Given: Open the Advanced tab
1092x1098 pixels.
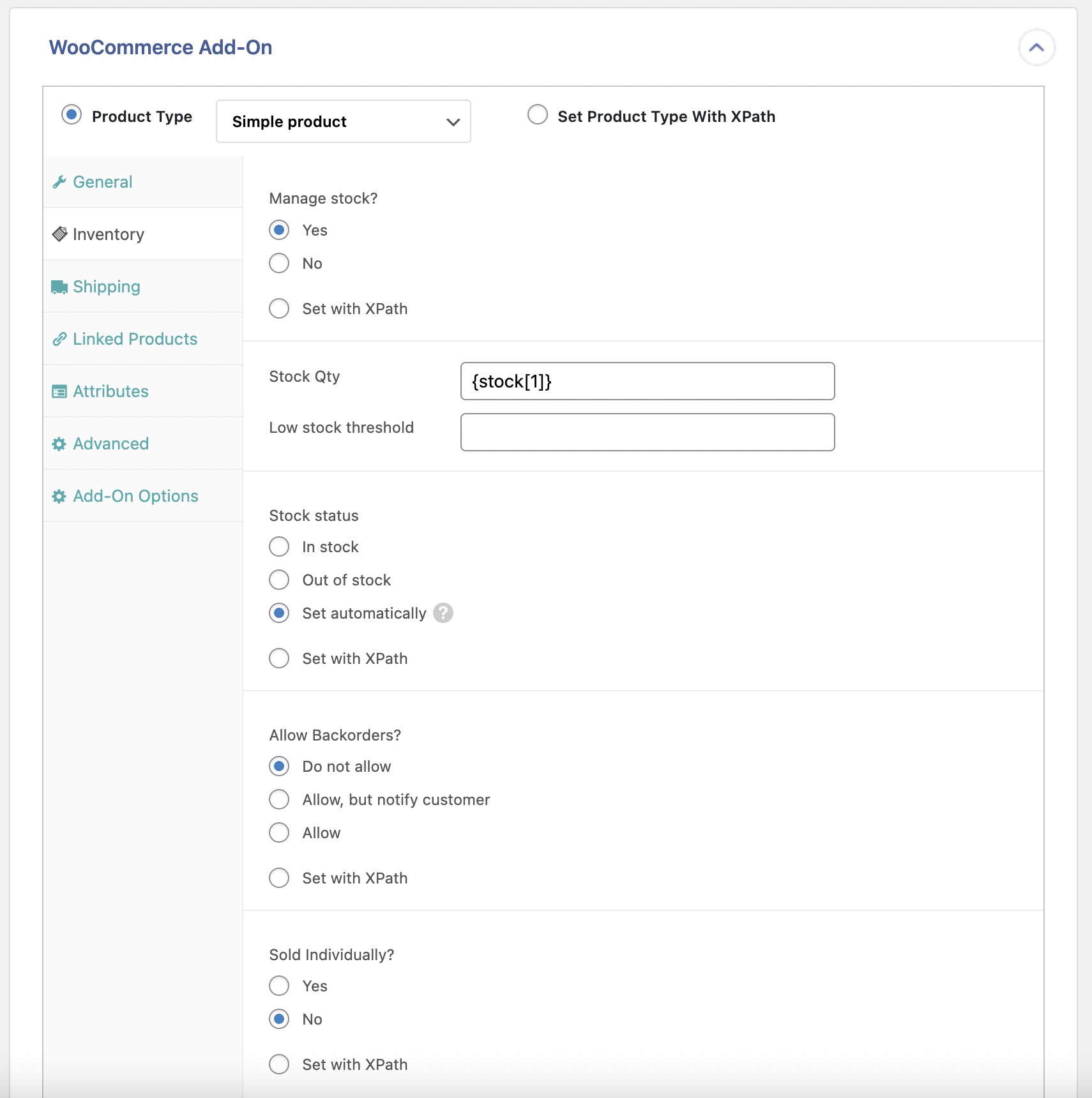Looking at the screenshot, I should tap(143, 444).
